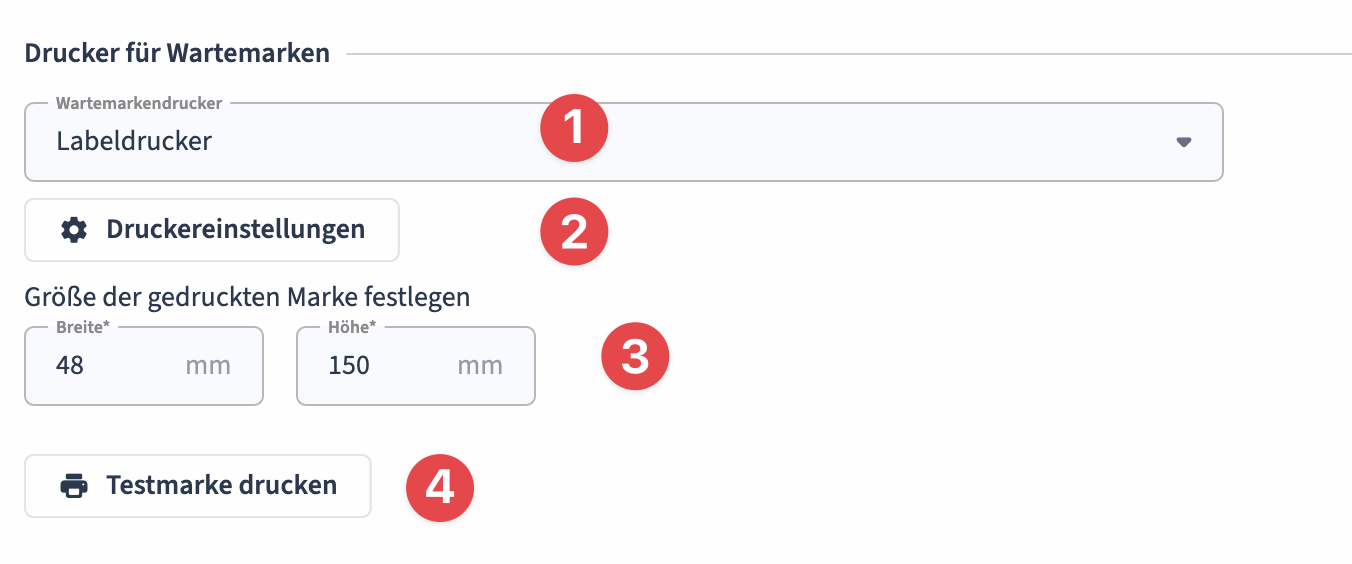
Task: Click the Höhe* floating label
Action: pyautogui.click(x=351, y=327)
